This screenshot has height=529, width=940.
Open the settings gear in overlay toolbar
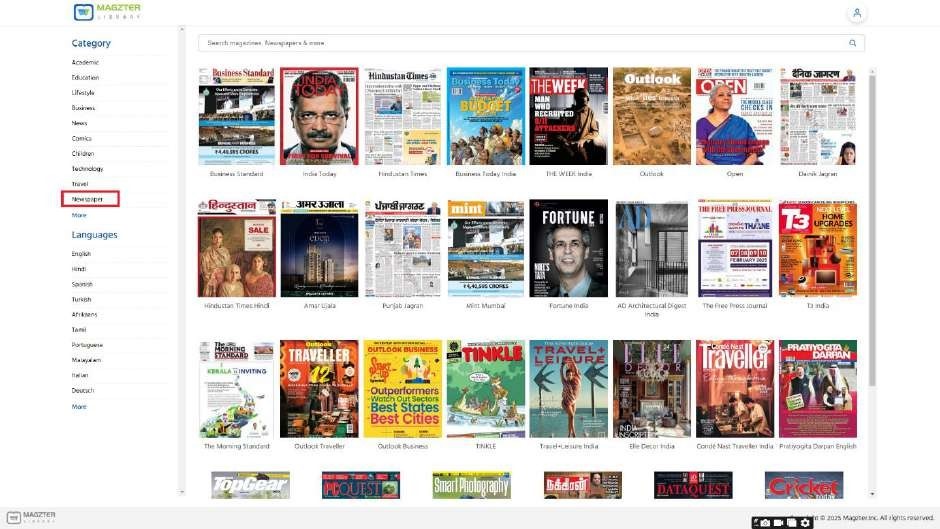[805, 522]
